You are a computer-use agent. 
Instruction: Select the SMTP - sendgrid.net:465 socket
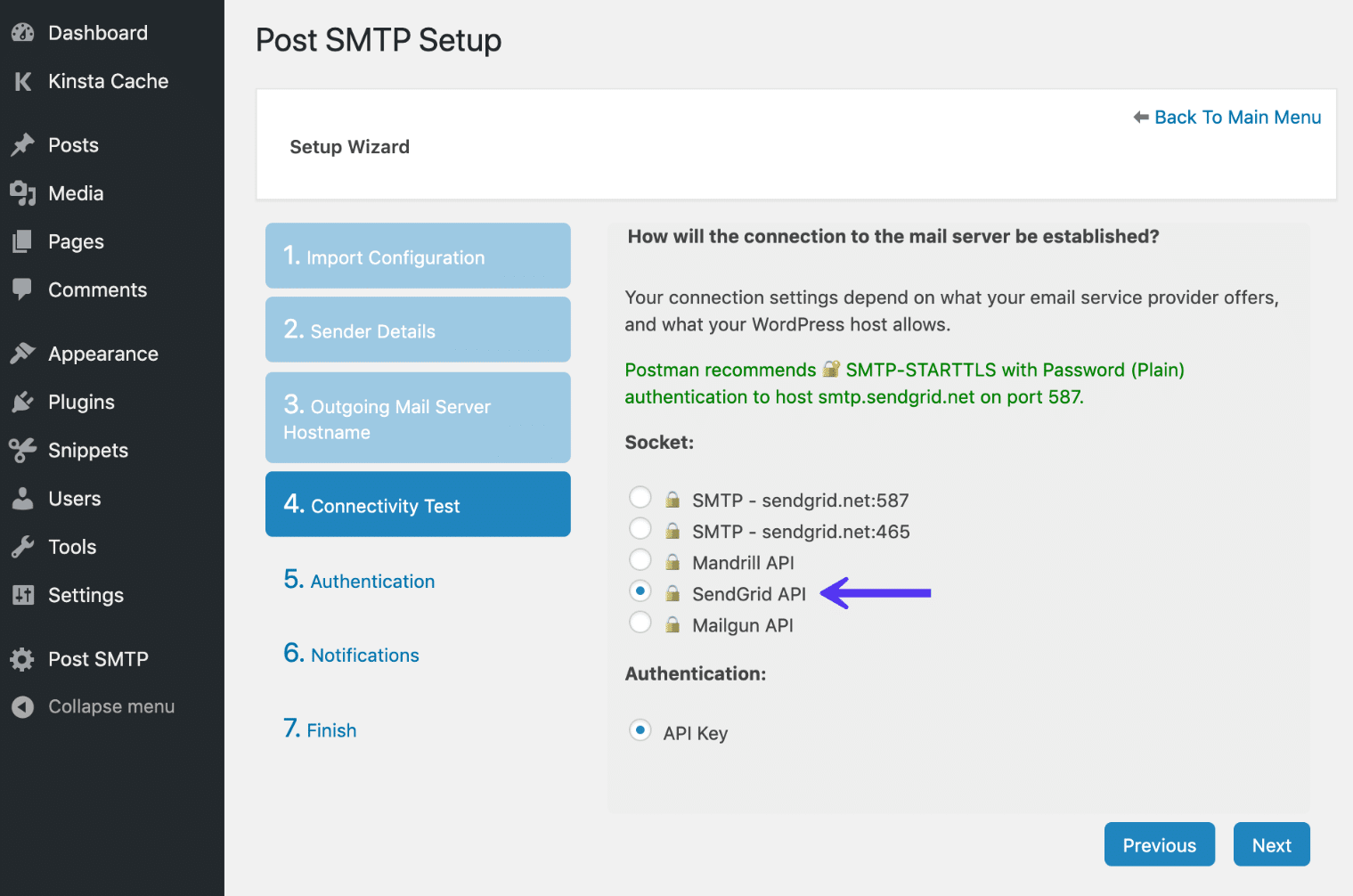click(x=640, y=528)
